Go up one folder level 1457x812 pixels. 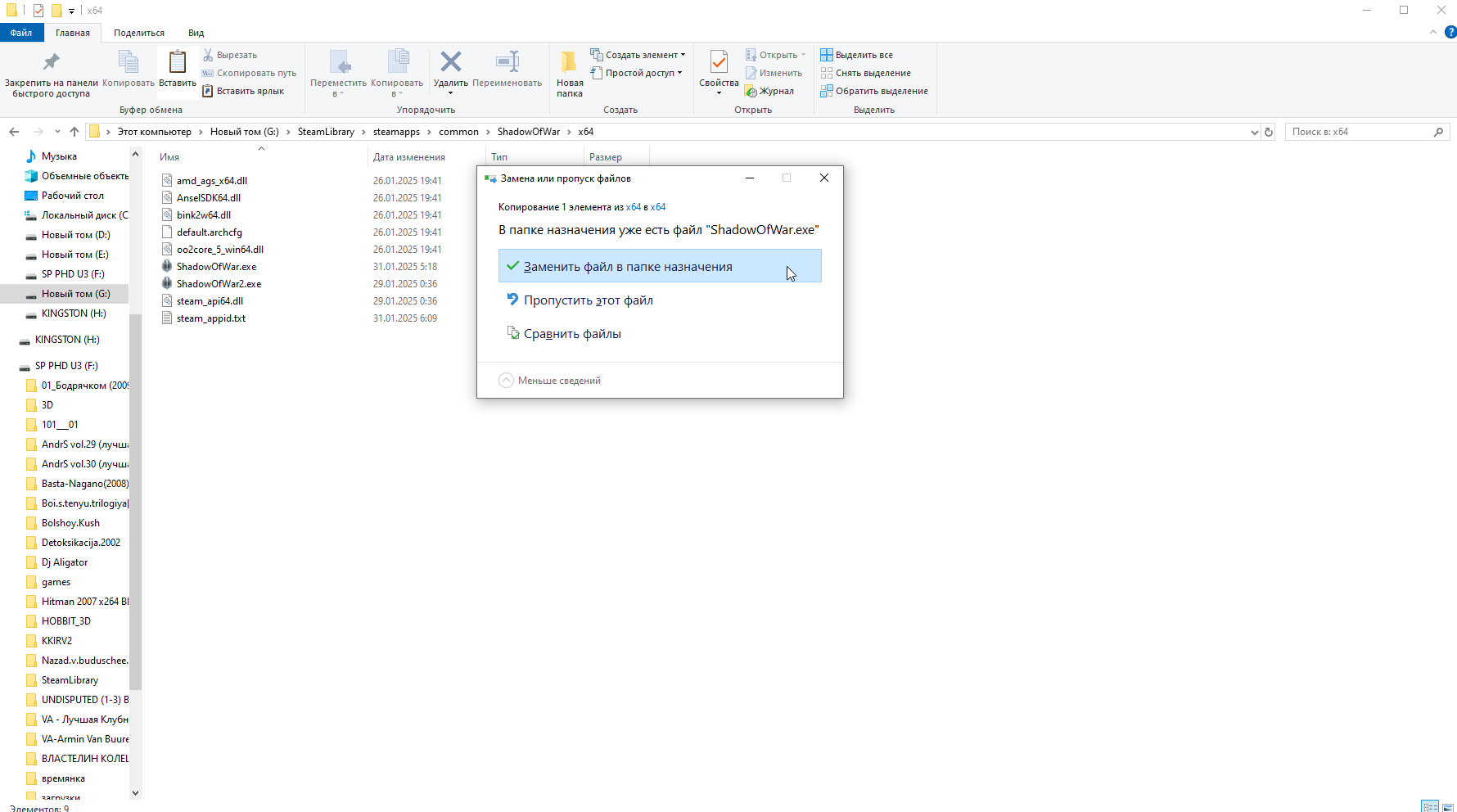[x=74, y=132]
